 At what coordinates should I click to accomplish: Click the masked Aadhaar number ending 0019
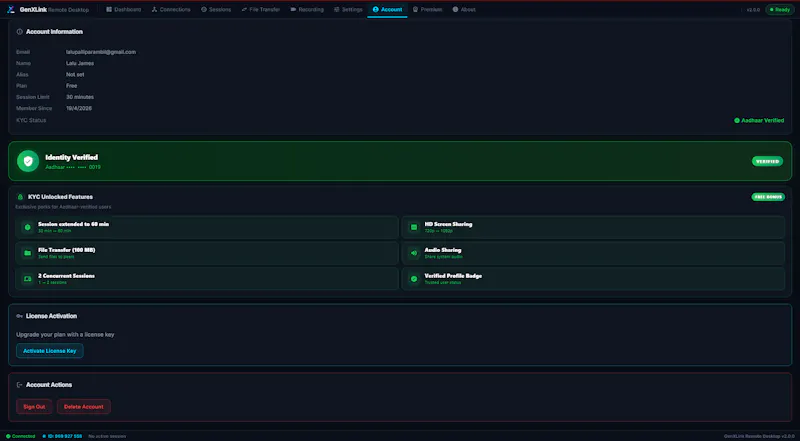(73, 167)
